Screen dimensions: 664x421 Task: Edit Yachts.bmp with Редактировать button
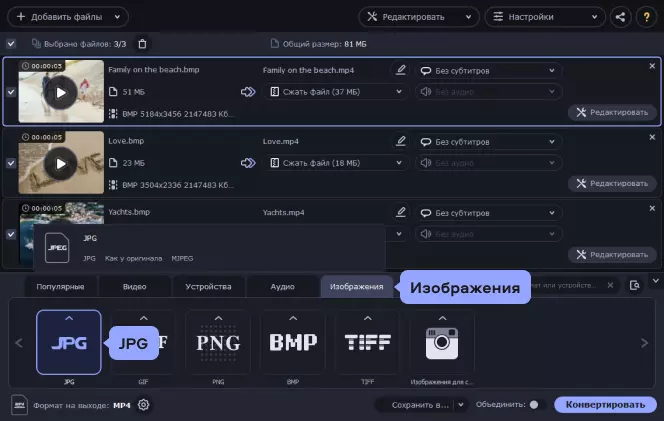point(612,255)
